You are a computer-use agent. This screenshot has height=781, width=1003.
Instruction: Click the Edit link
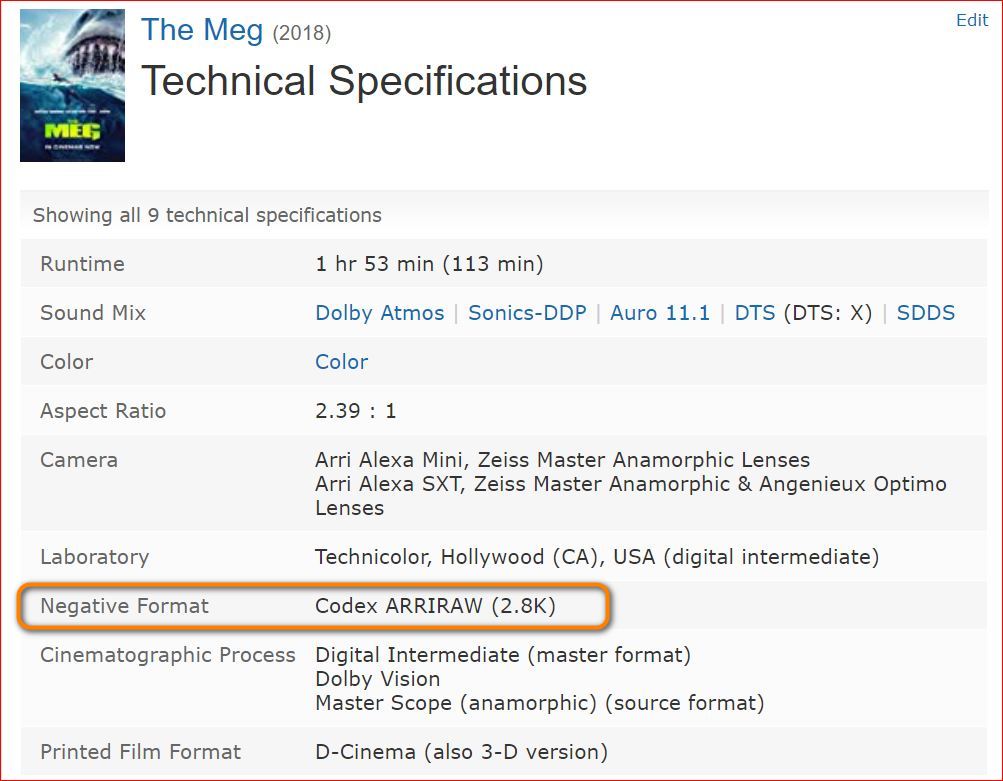972,20
